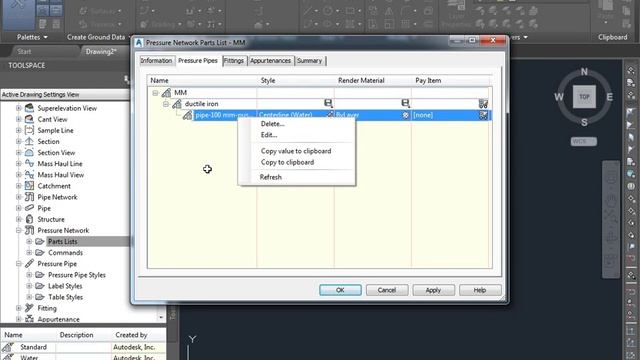Viewport: 640px width, 360px height.
Task: Choose Edit... in the context menu
Action: pos(269,135)
